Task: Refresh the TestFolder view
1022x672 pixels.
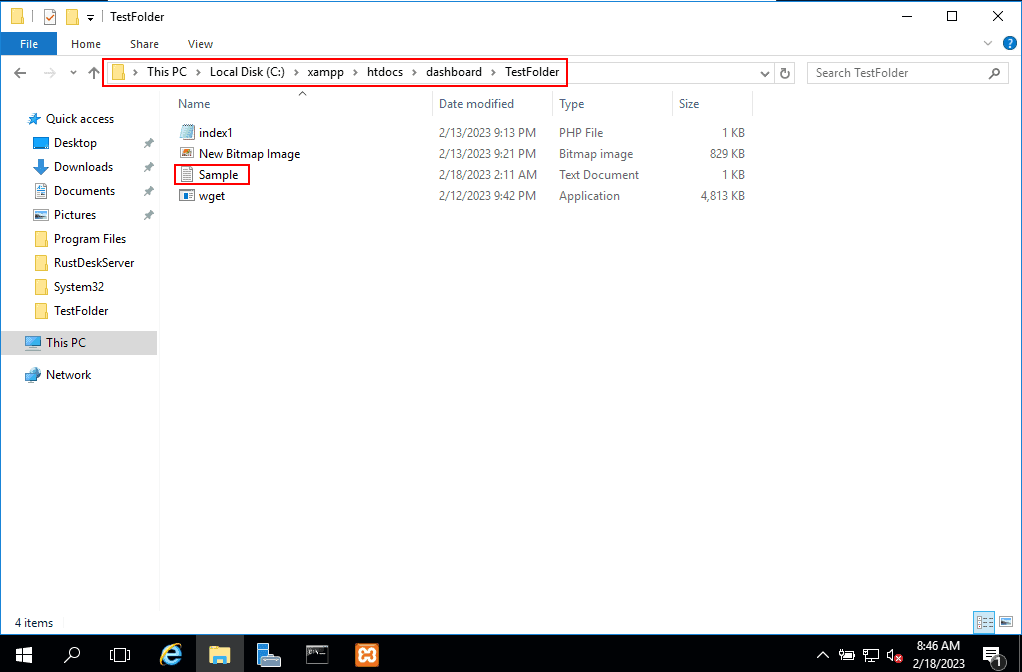Action: point(785,71)
